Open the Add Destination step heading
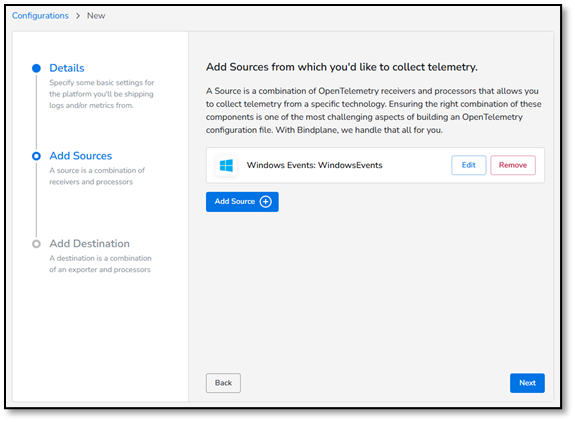The width and height of the screenshot is (575, 422). pos(89,243)
